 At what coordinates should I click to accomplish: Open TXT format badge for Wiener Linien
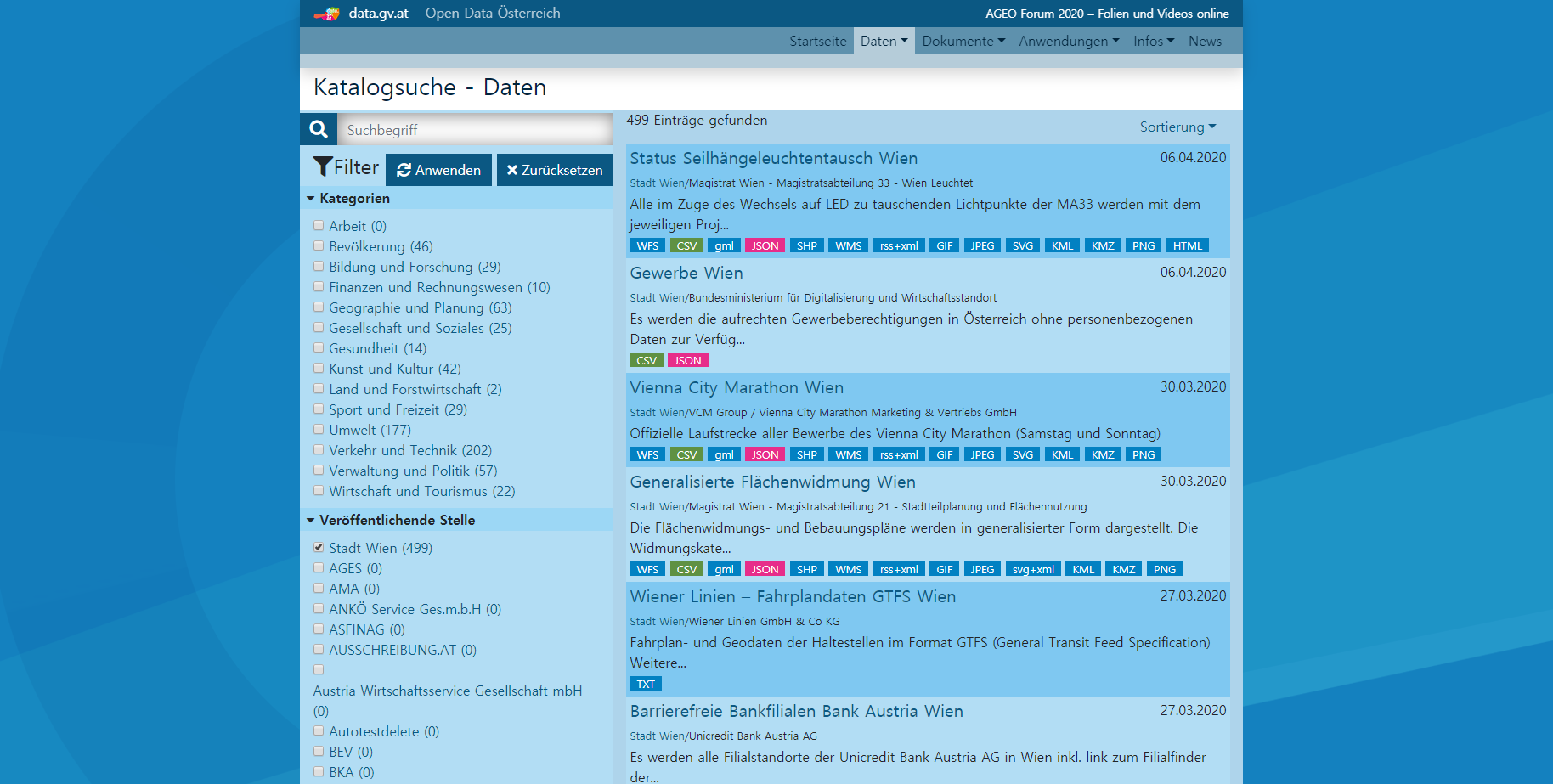click(x=646, y=684)
